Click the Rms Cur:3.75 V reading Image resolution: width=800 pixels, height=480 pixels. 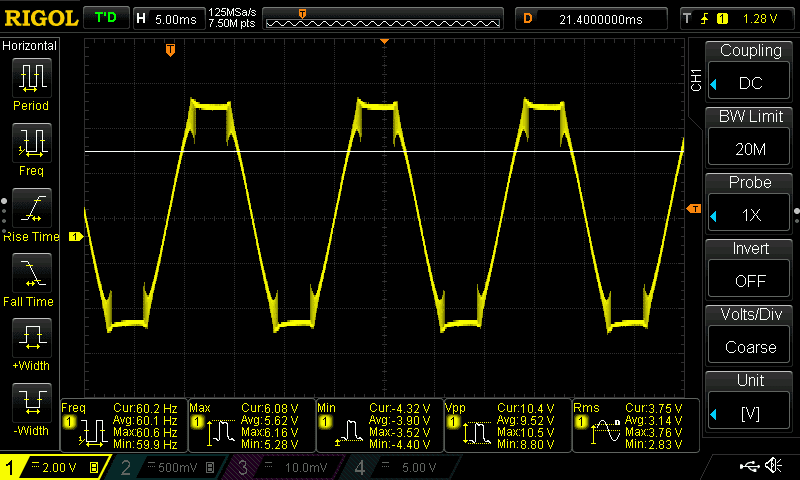[654, 409]
